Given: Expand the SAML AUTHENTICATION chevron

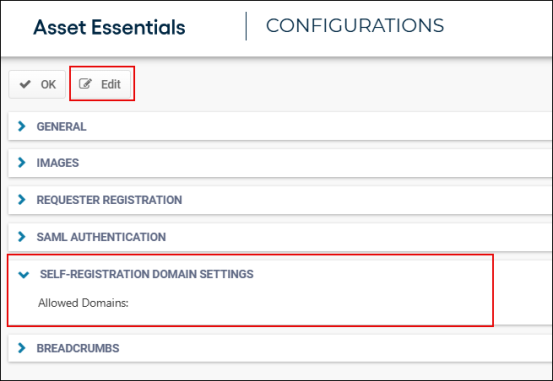Looking at the screenshot, I should [x=22, y=237].
